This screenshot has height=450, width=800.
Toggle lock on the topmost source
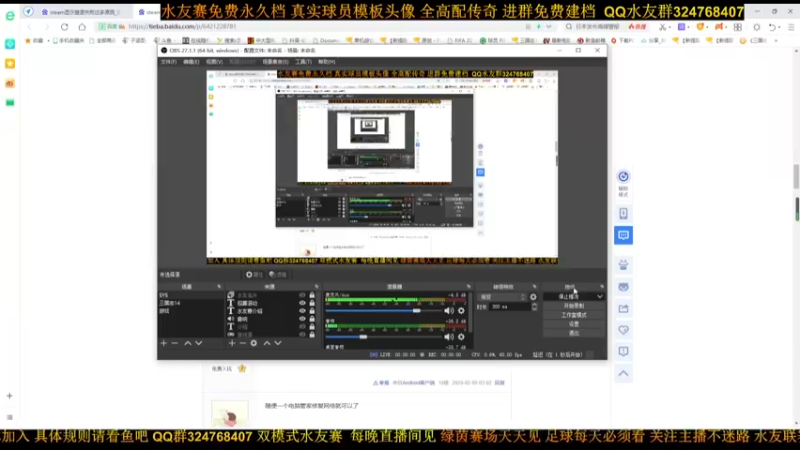[312, 295]
